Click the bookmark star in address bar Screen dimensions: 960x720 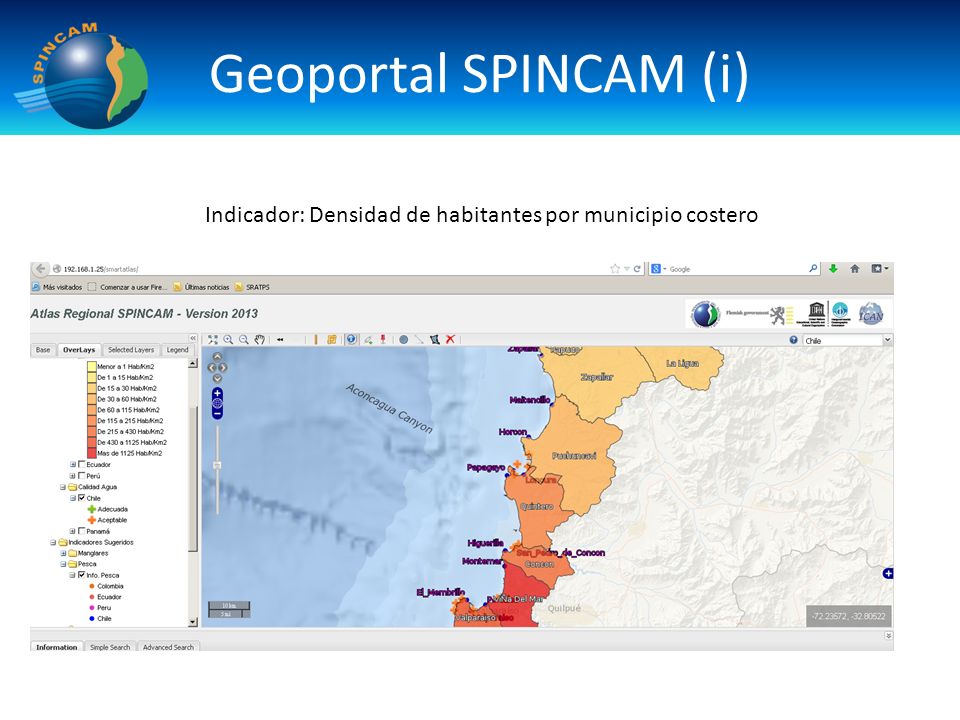[x=615, y=269]
